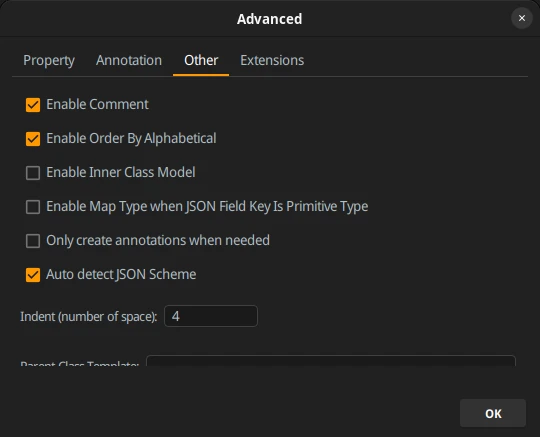
Task: Disable Enable Order By Alphabetical checkbox
Action: tap(33, 139)
